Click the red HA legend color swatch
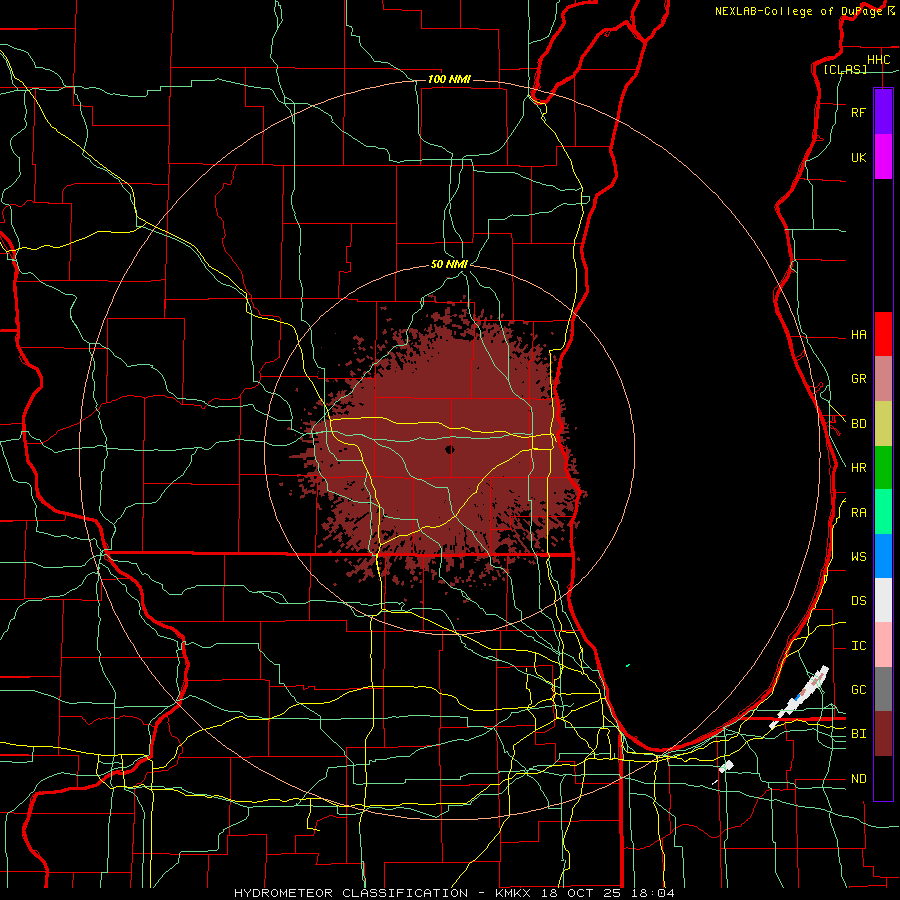This screenshot has width=900, height=900. tap(883, 334)
